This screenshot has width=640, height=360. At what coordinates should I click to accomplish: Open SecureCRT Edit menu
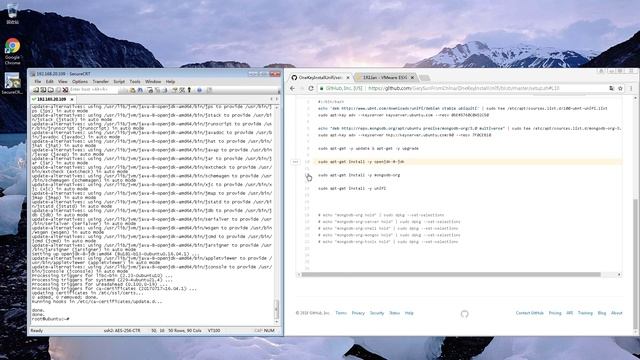49,82
